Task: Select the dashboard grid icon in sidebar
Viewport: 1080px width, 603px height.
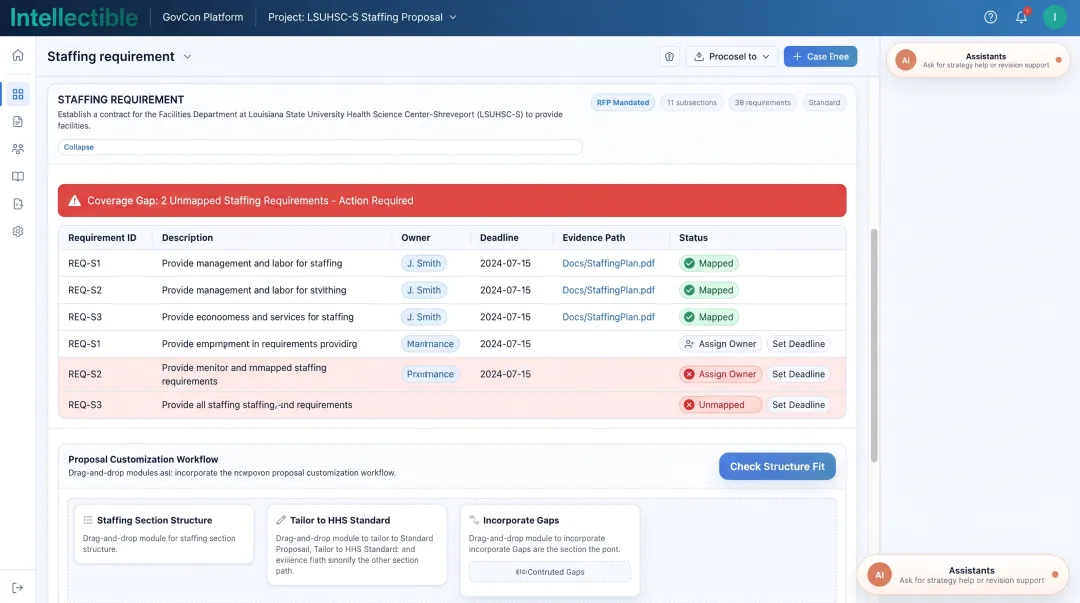Action: click(18, 94)
